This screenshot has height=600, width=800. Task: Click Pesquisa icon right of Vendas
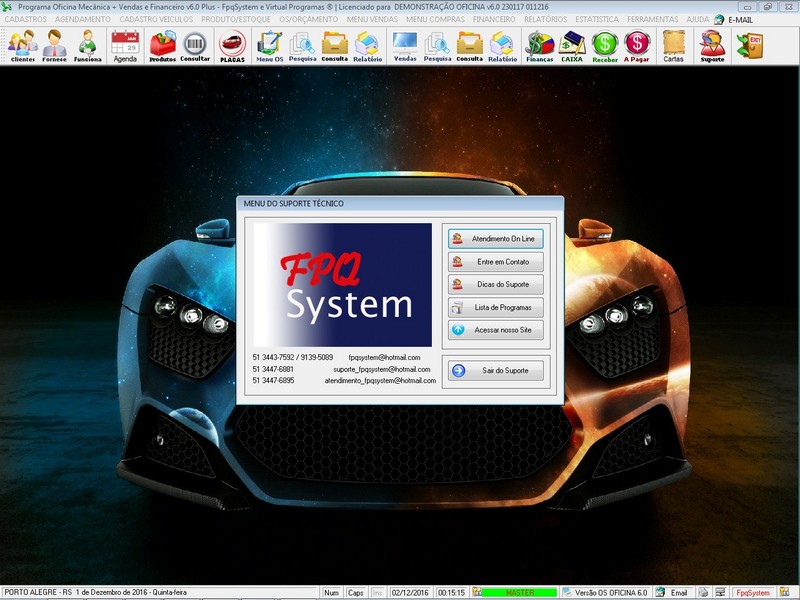(x=437, y=46)
